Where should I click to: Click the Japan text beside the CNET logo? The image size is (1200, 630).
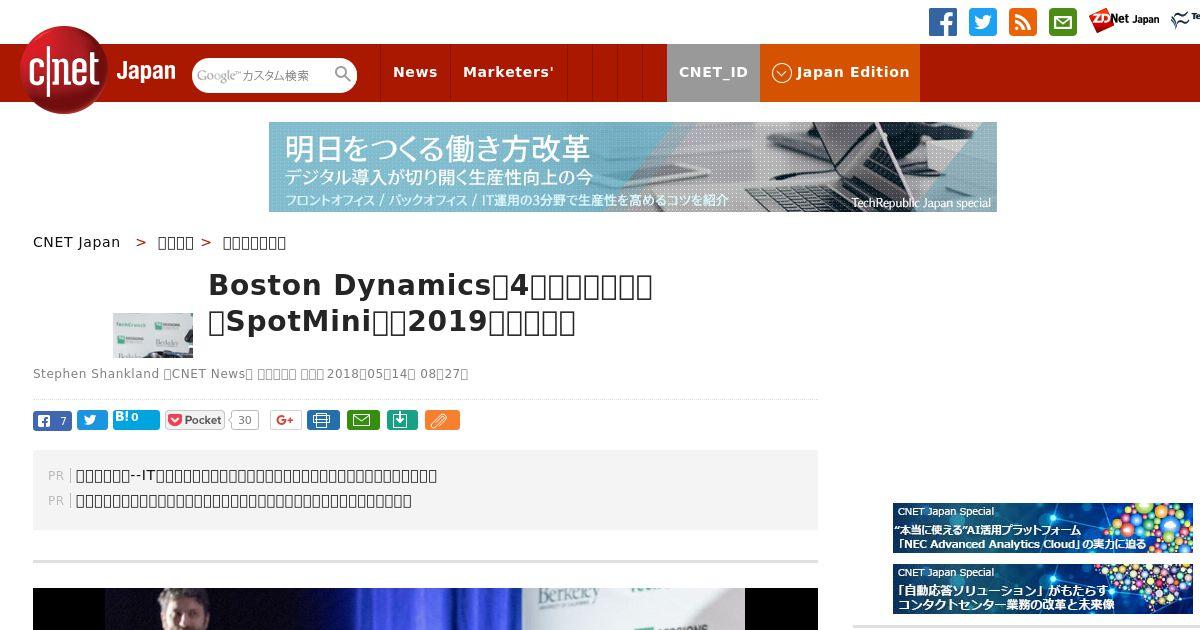(x=146, y=72)
